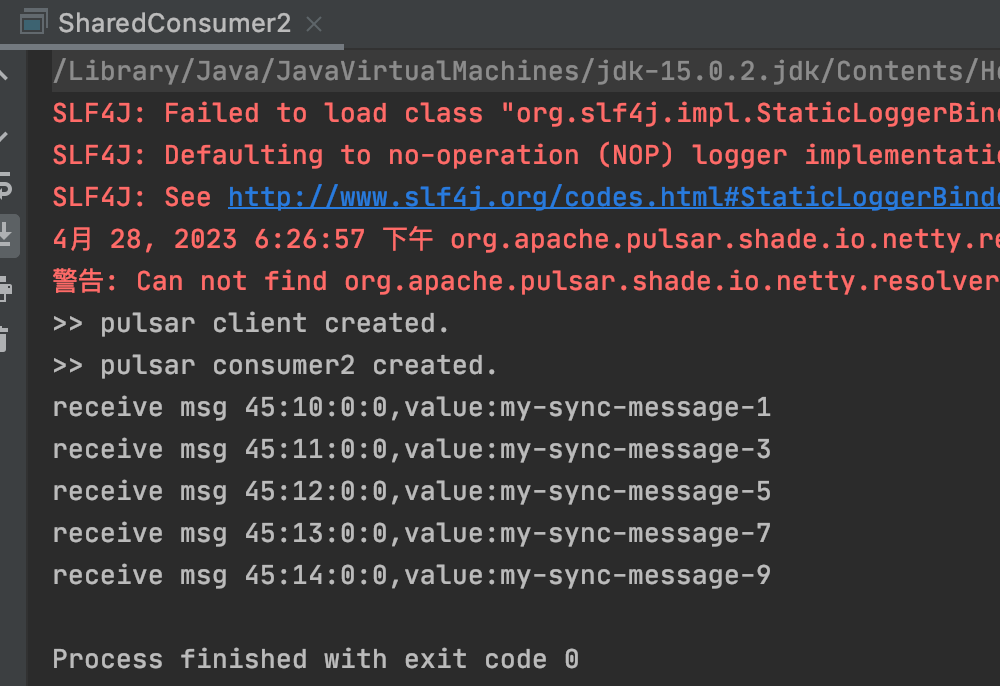Toggle Scroll to End of console output
The height and width of the screenshot is (686, 1000).
click(x=6, y=235)
